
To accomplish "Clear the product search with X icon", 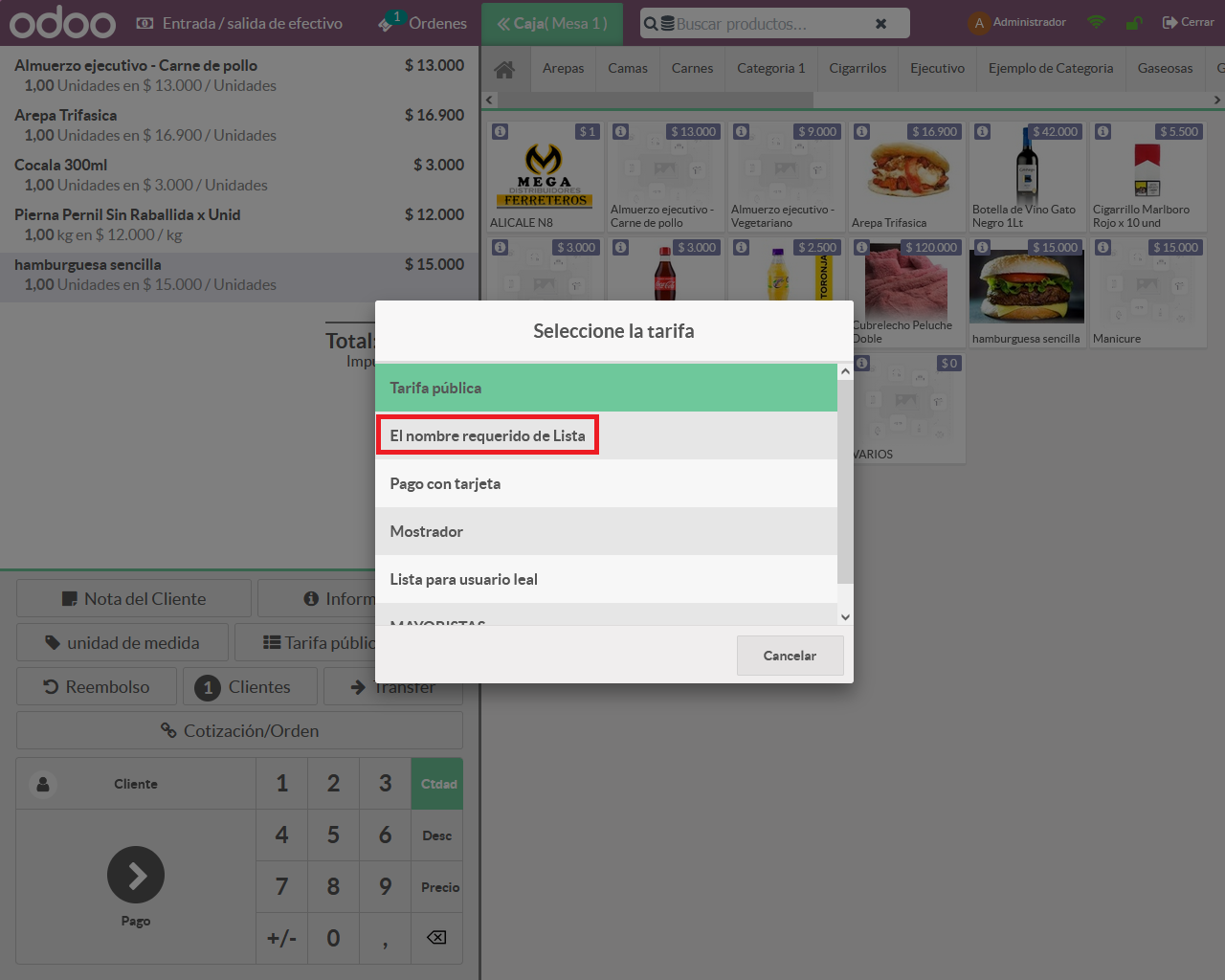I will point(880,24).
